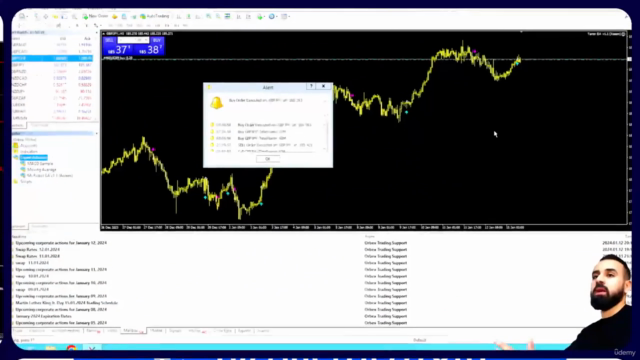Click the chart shift icon
Screen dimensions: 640x360
pyautogui.click(x=249, y=16)
